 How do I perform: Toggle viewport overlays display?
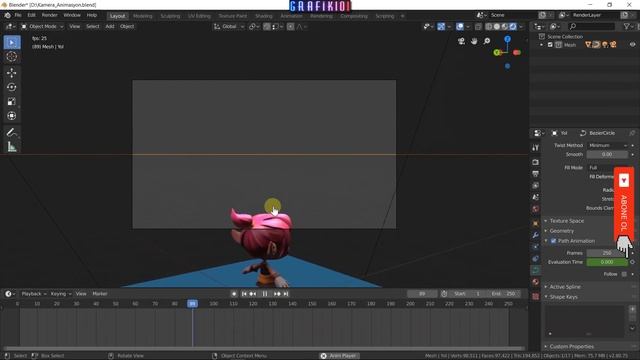pyautogui.click(x=460, y=27)
